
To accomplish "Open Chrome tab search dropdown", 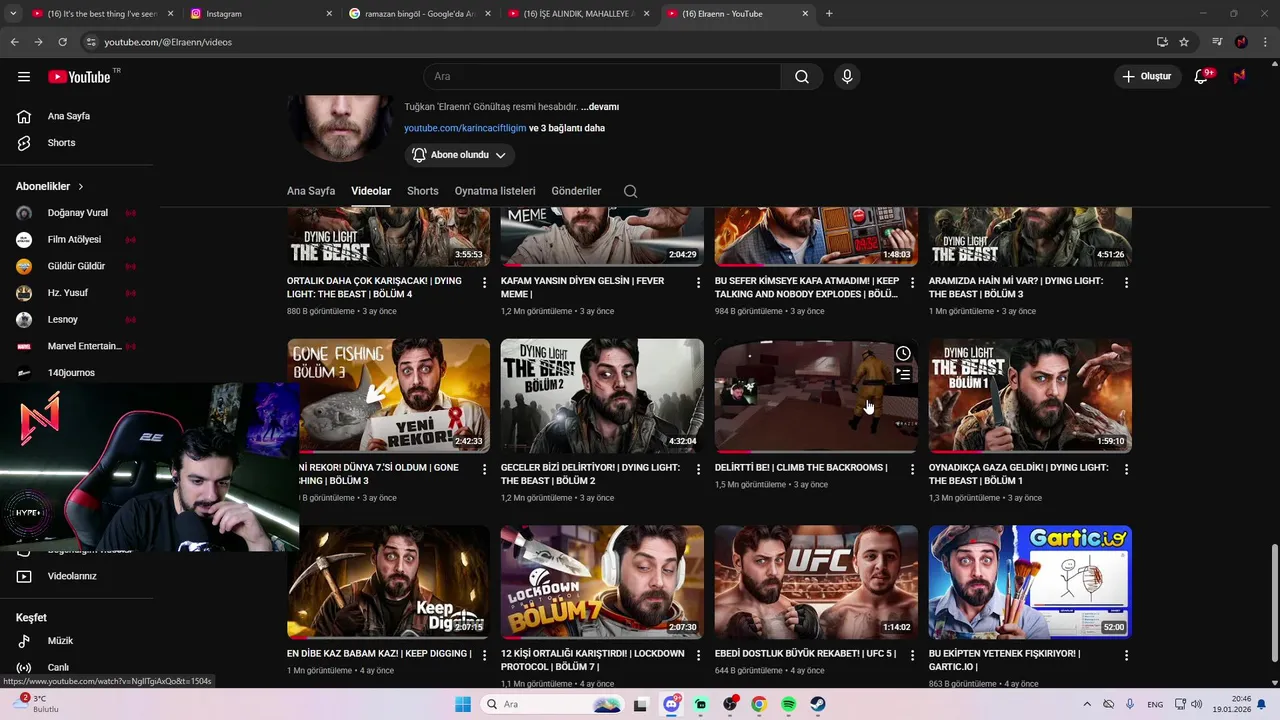I will (13, 14).
